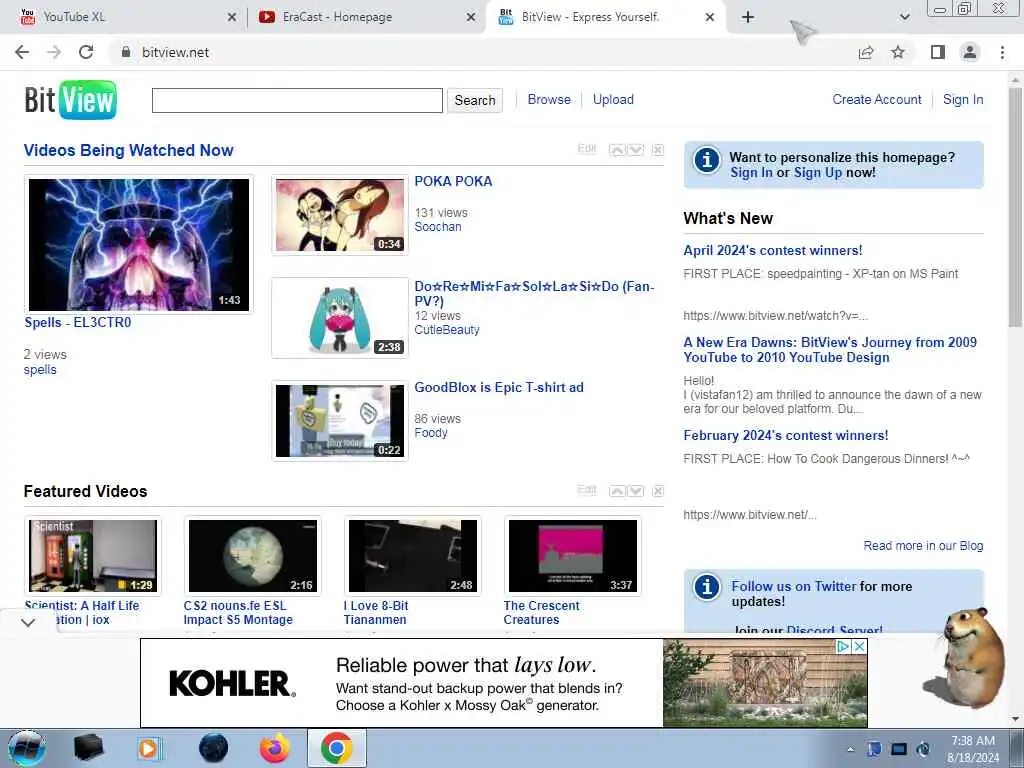Open Chrome three-dot menu

point(1002,52)
